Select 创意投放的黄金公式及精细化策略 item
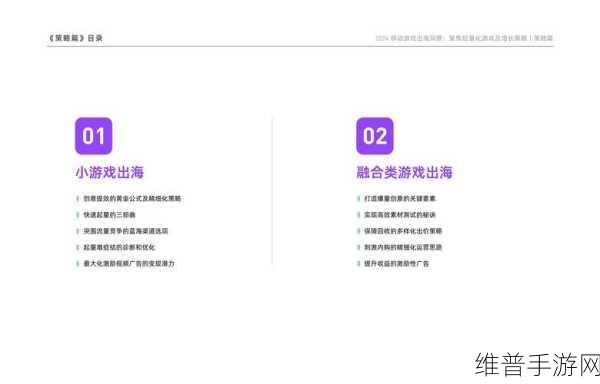The image size is (600, 384). click(132, 198)
